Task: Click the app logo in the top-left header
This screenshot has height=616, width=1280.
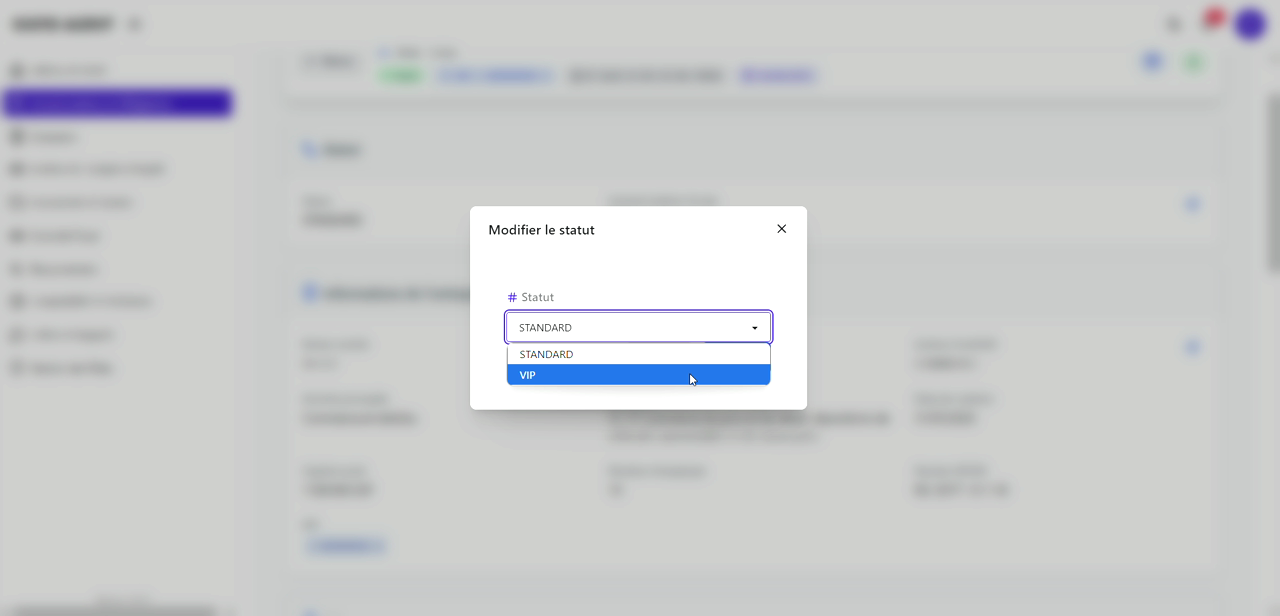Action: [x=62, y=24]
